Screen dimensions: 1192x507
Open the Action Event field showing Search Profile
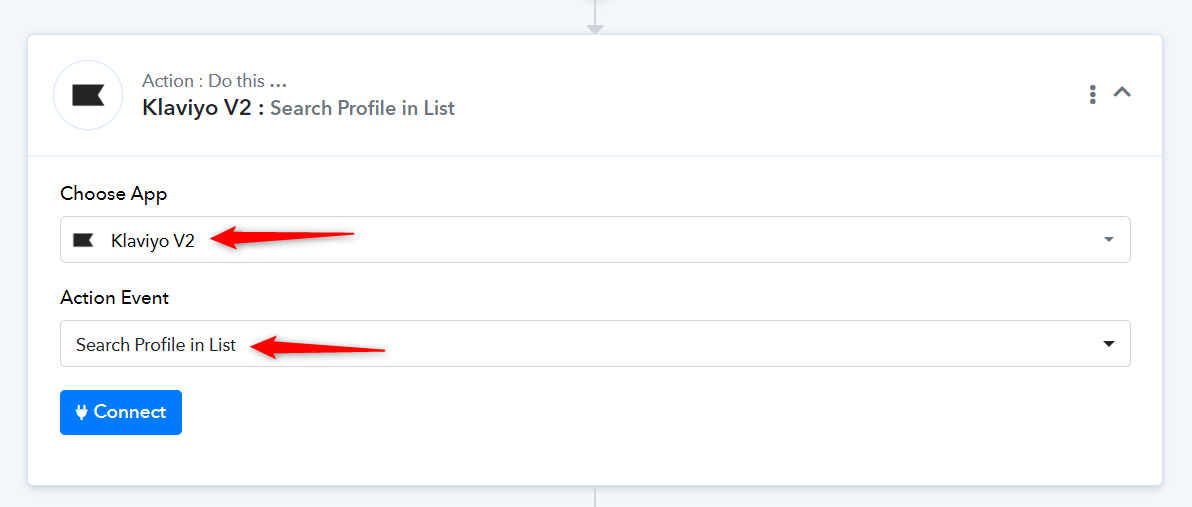pos(595,344)
